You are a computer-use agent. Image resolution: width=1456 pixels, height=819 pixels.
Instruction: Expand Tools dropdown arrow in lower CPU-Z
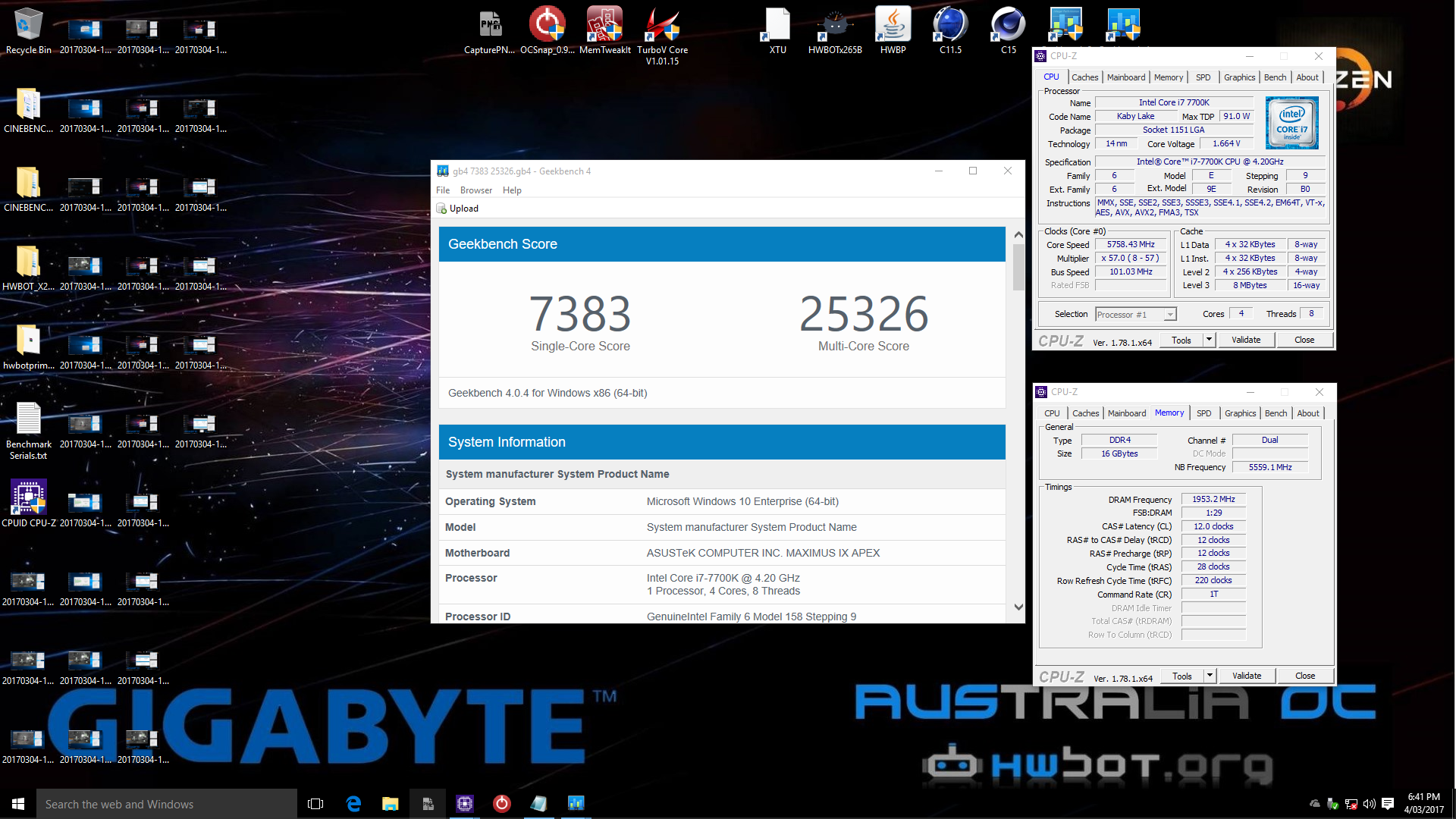point(1210,676)
